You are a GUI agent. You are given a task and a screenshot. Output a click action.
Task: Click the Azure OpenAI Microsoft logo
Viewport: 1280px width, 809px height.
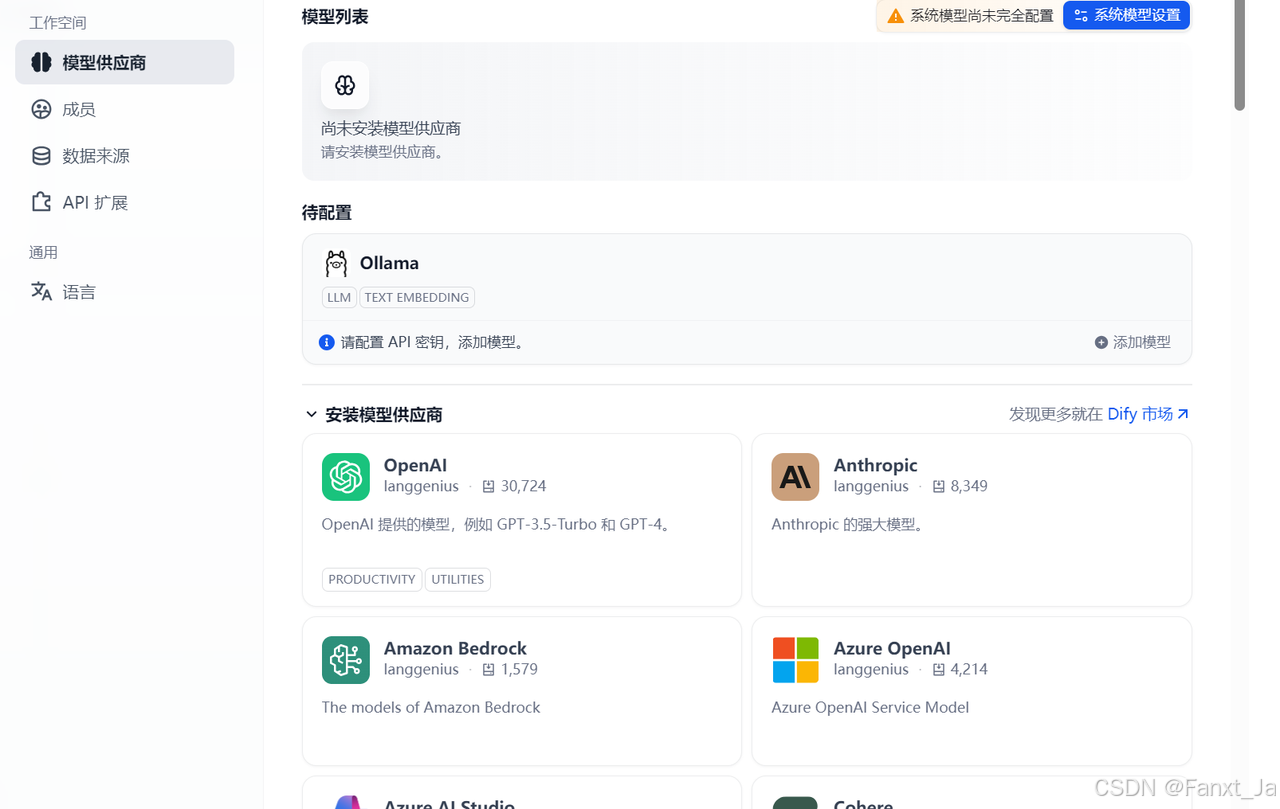795,660
